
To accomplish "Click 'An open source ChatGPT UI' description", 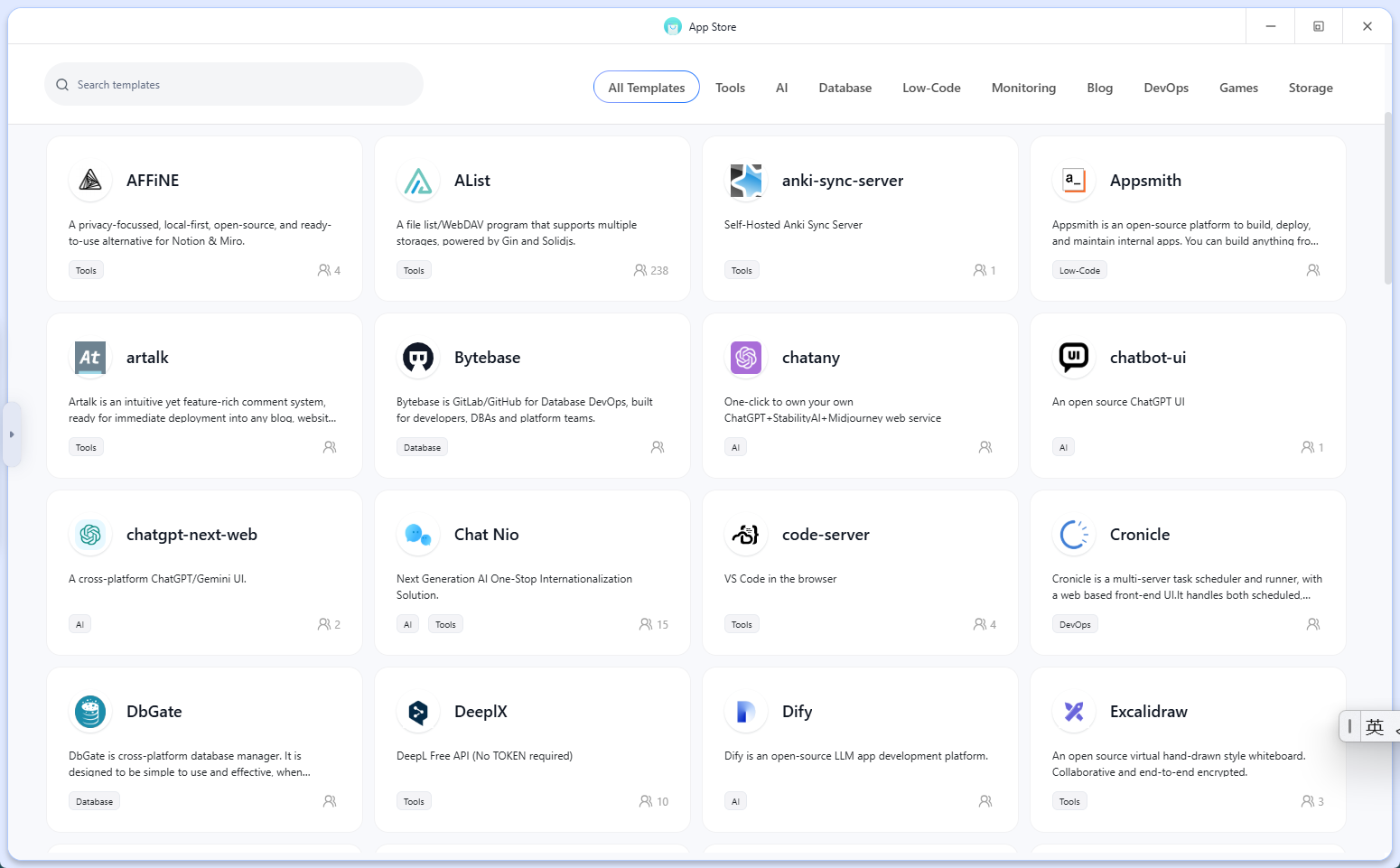I will [x=1118, y=402].
